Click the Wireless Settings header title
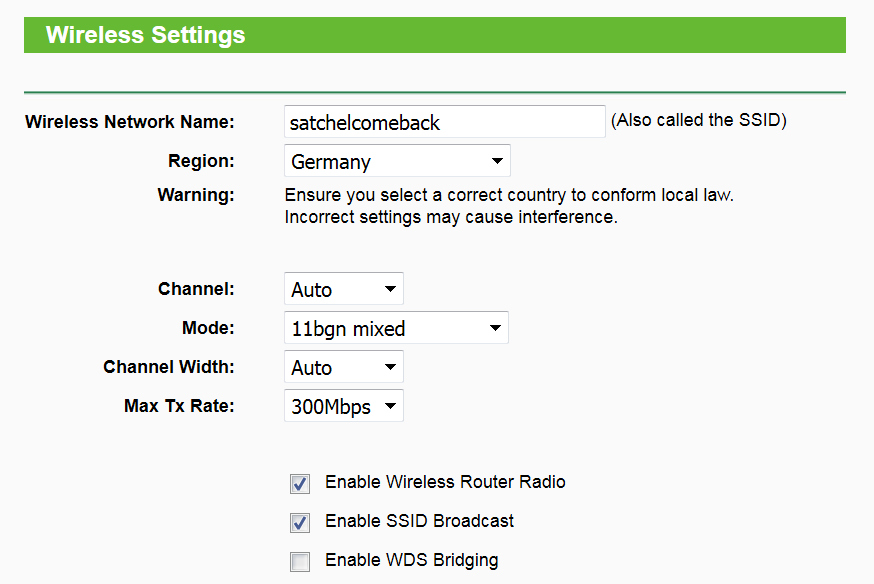This screenshot has height=584, width=874. click(145, 35)
